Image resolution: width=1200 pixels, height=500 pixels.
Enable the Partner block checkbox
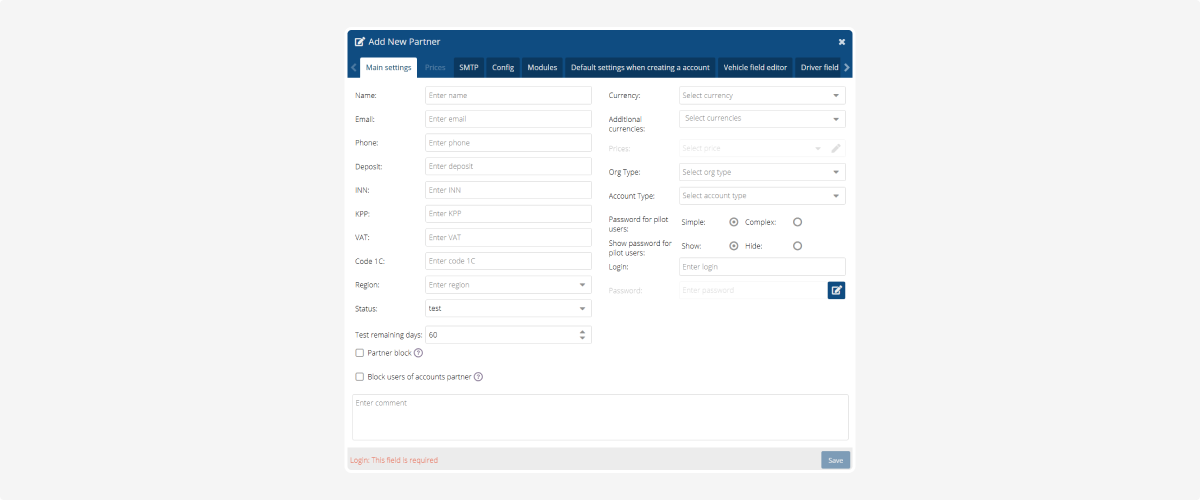pyautogui.click(x=360, y=353)
